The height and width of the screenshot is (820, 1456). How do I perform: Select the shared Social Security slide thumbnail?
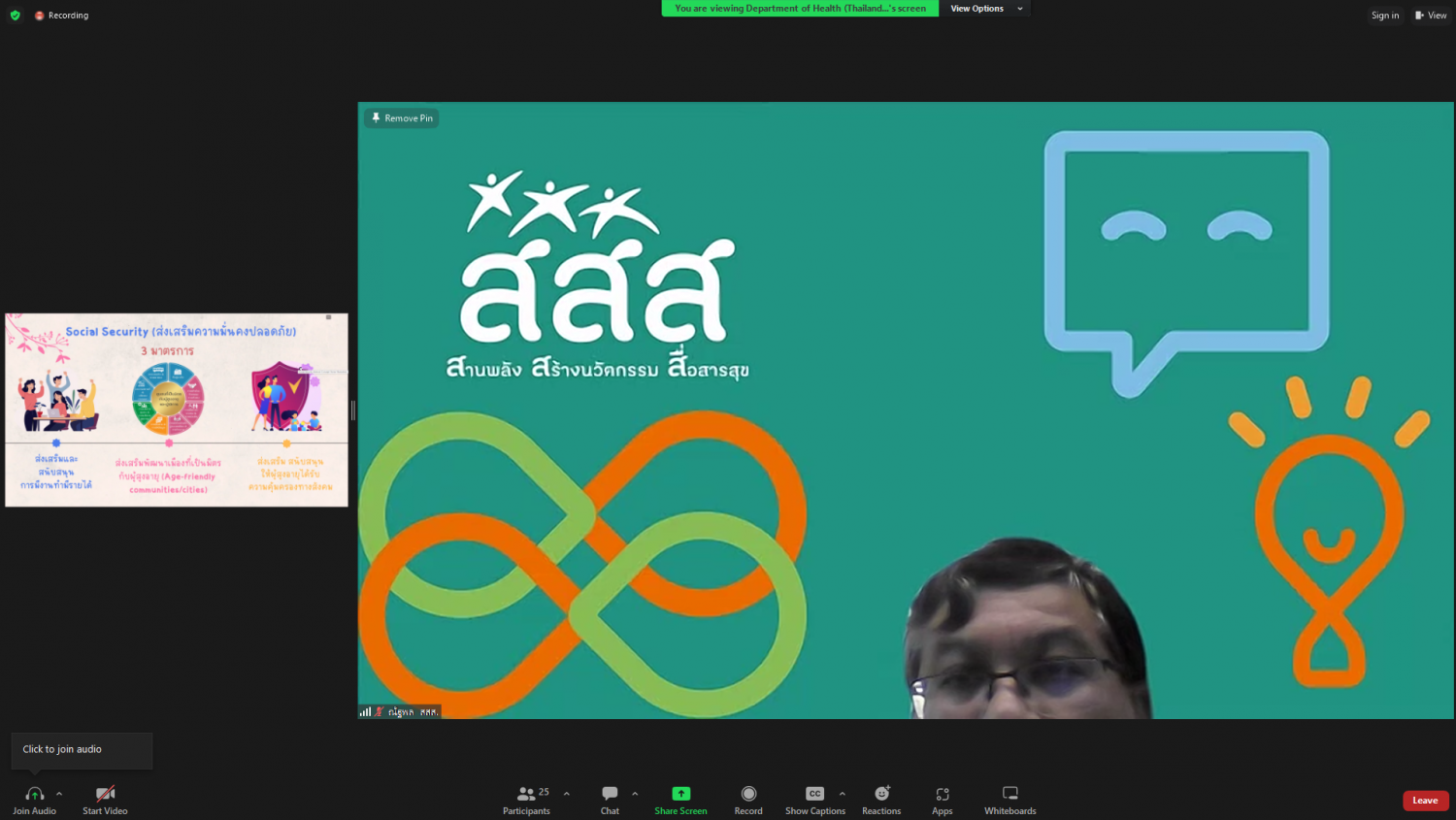[x=177, y=410]
